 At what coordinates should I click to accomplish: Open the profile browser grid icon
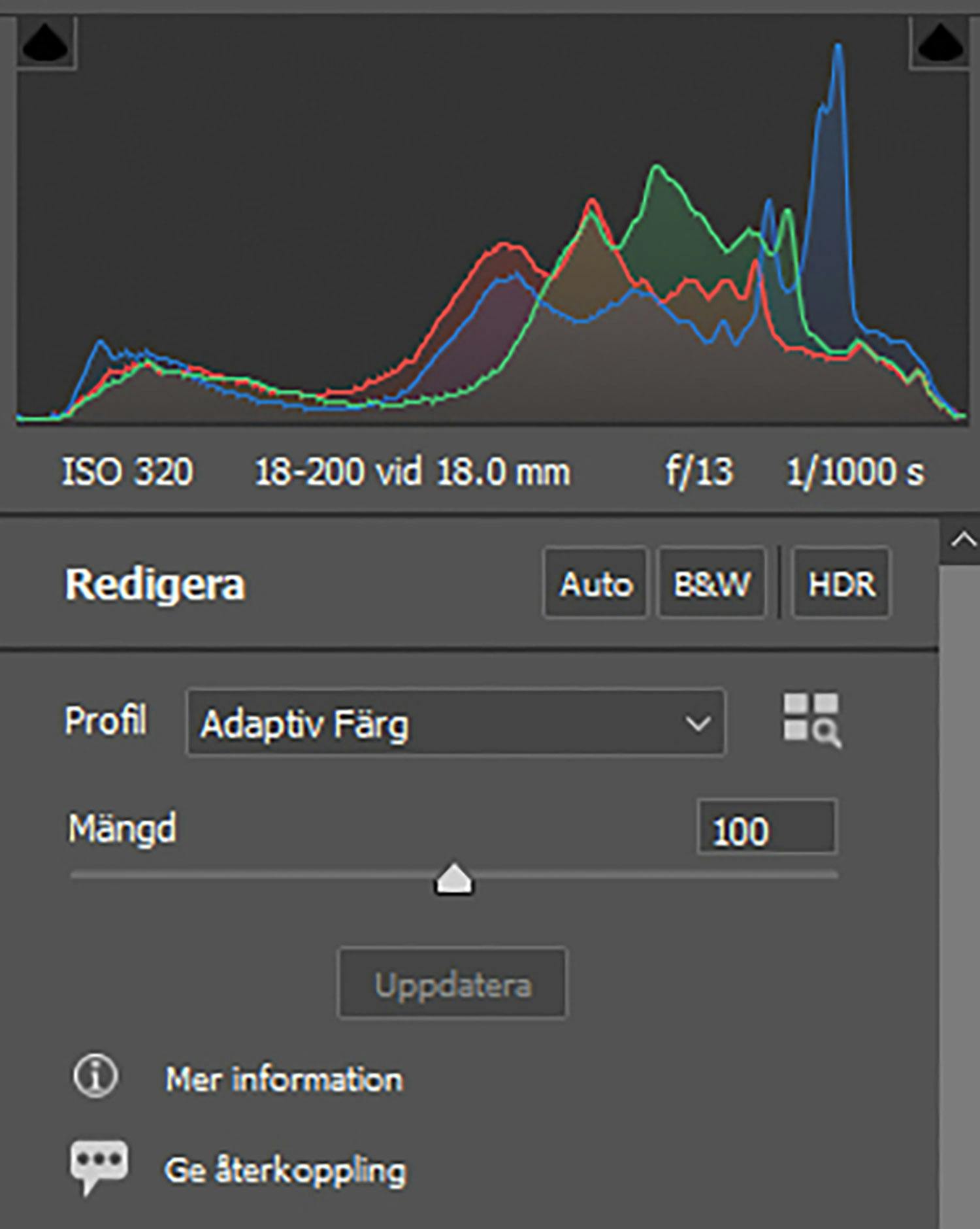[x=811, y=720]
